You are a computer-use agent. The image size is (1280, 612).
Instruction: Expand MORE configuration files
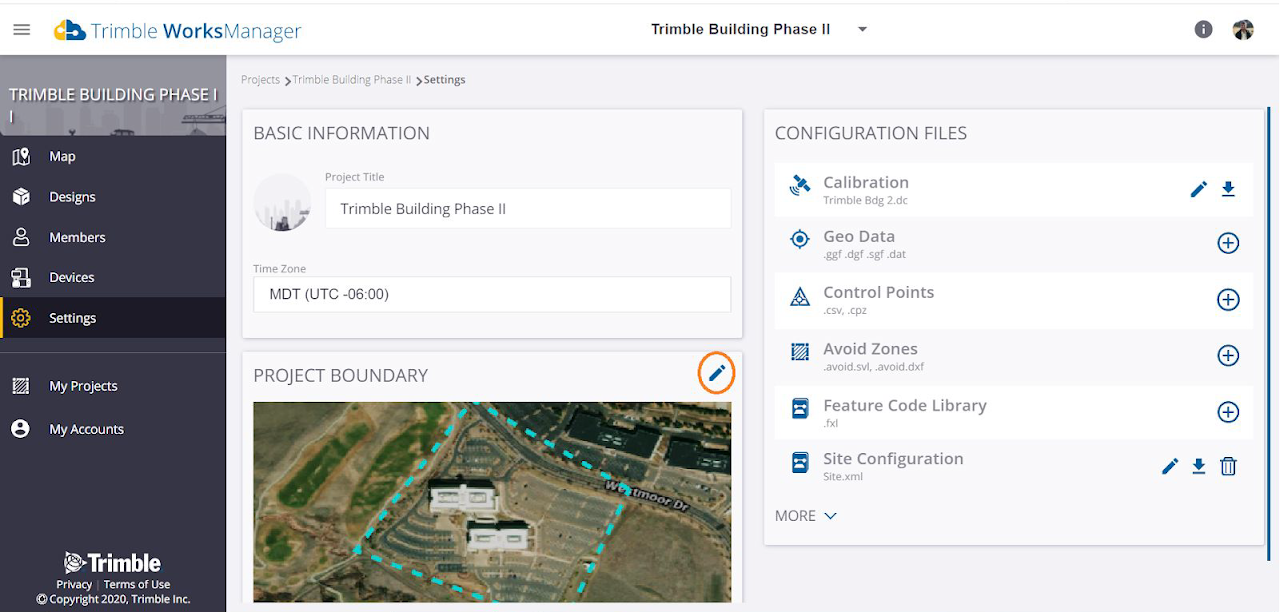[806, 516]
